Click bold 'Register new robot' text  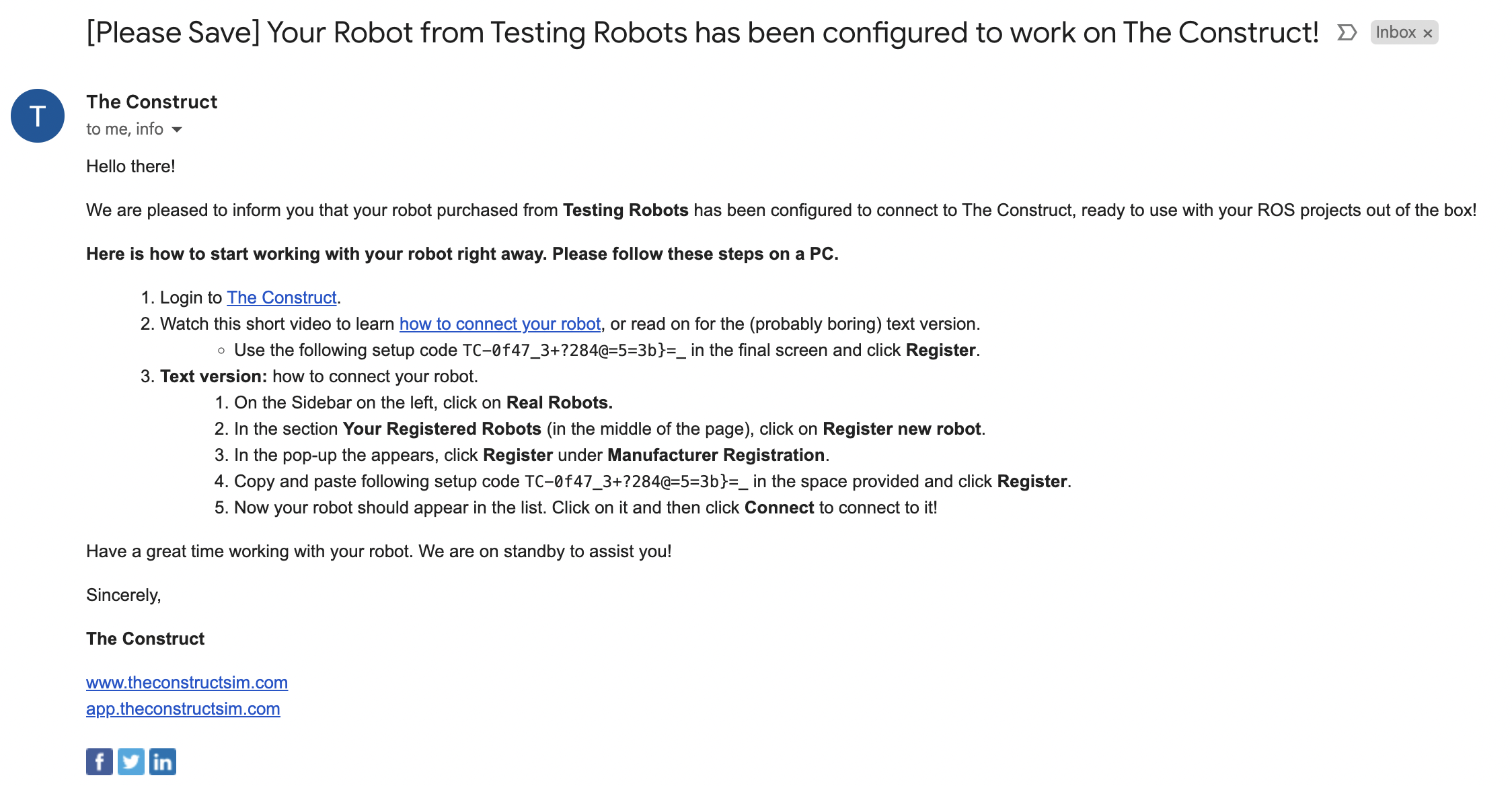point(901,429)
